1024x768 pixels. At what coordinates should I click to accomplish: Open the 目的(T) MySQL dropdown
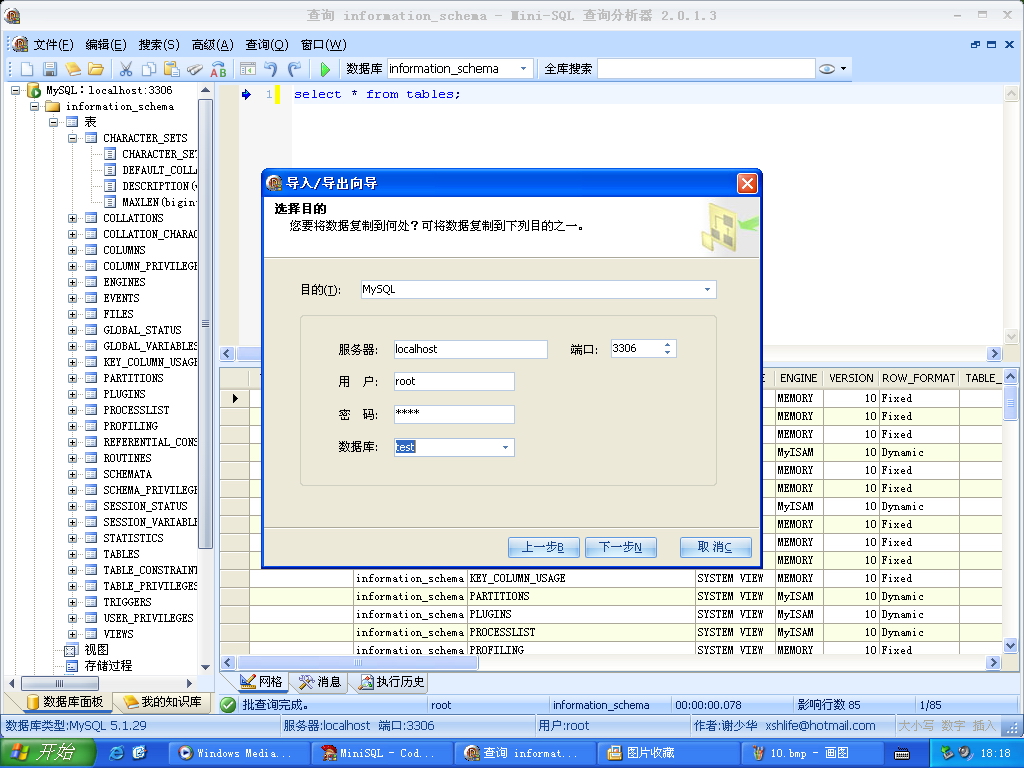(707, 289)
